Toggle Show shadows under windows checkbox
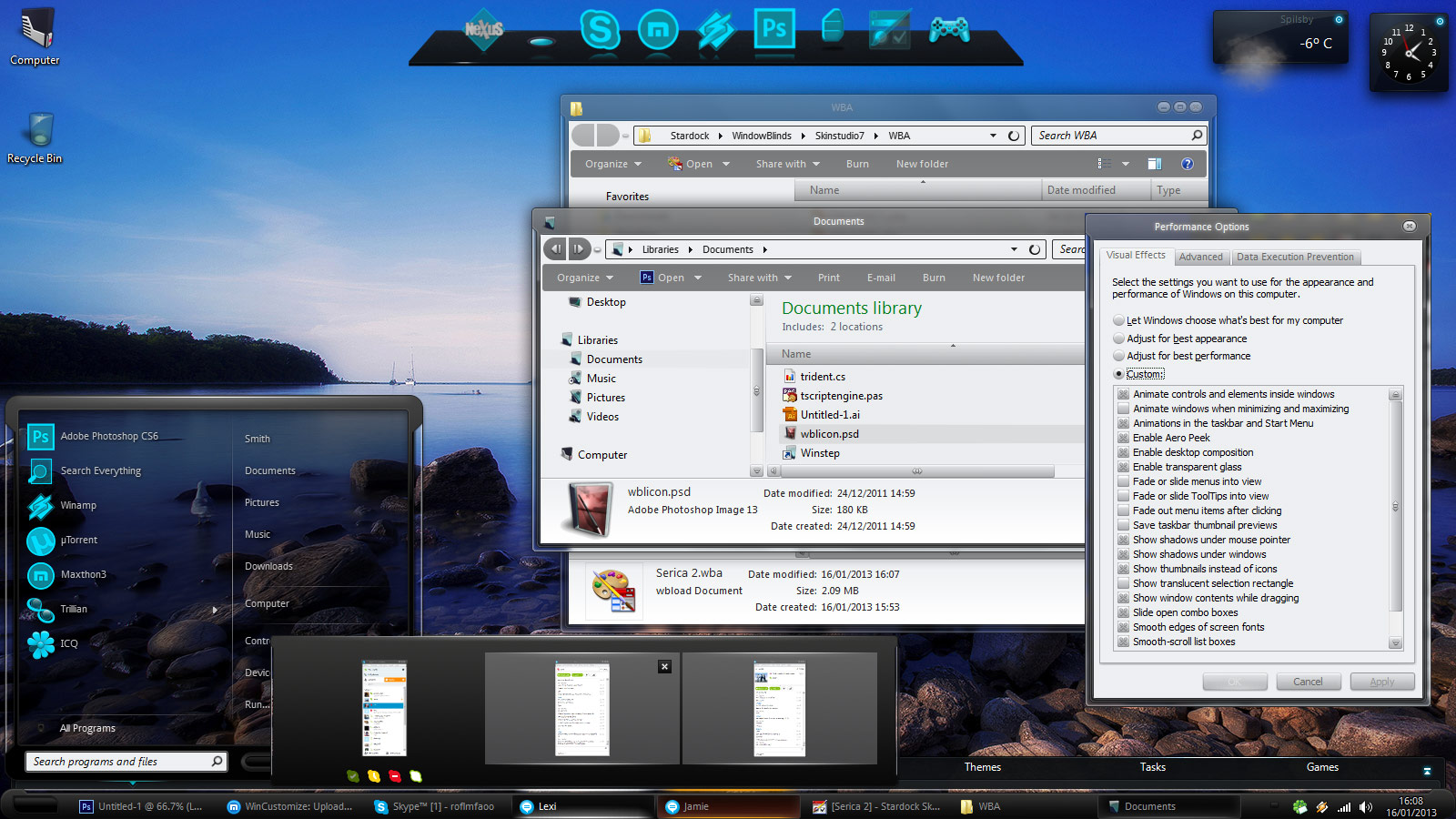Image resolution: width=1456 pixels, height=819 pixels. 1124,554
